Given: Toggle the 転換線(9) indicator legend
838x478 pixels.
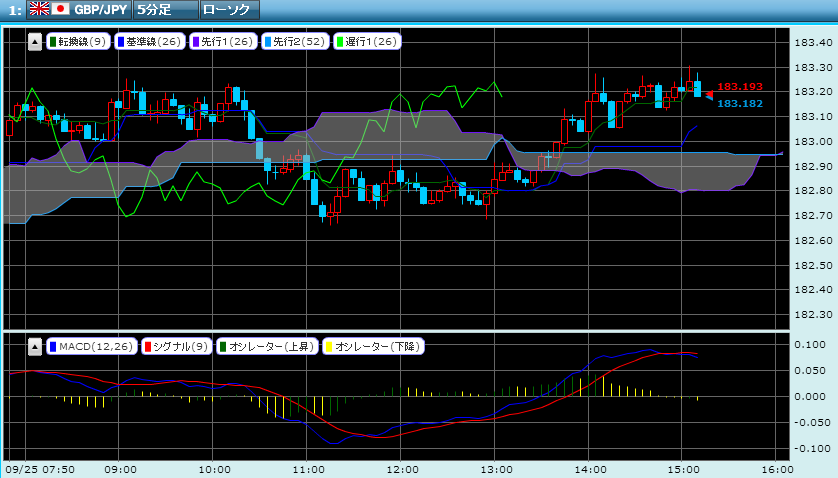Looking at the screenshot, I should point(79,42).
